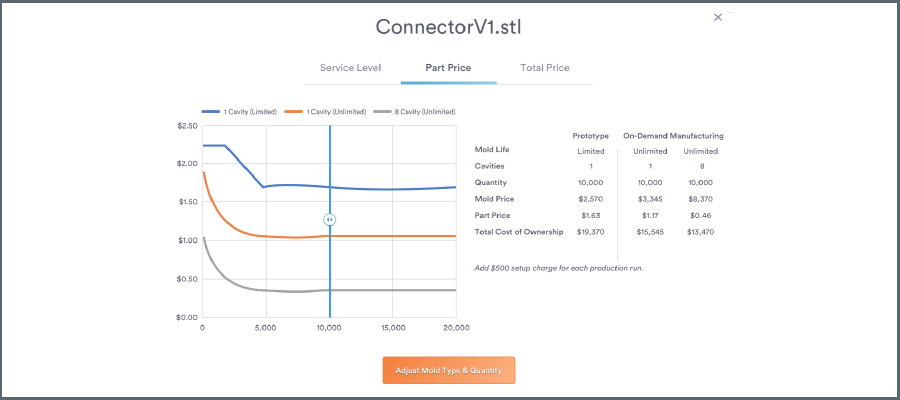Toggle the 1 Cavity (Limited) legend series

[239, 112]
